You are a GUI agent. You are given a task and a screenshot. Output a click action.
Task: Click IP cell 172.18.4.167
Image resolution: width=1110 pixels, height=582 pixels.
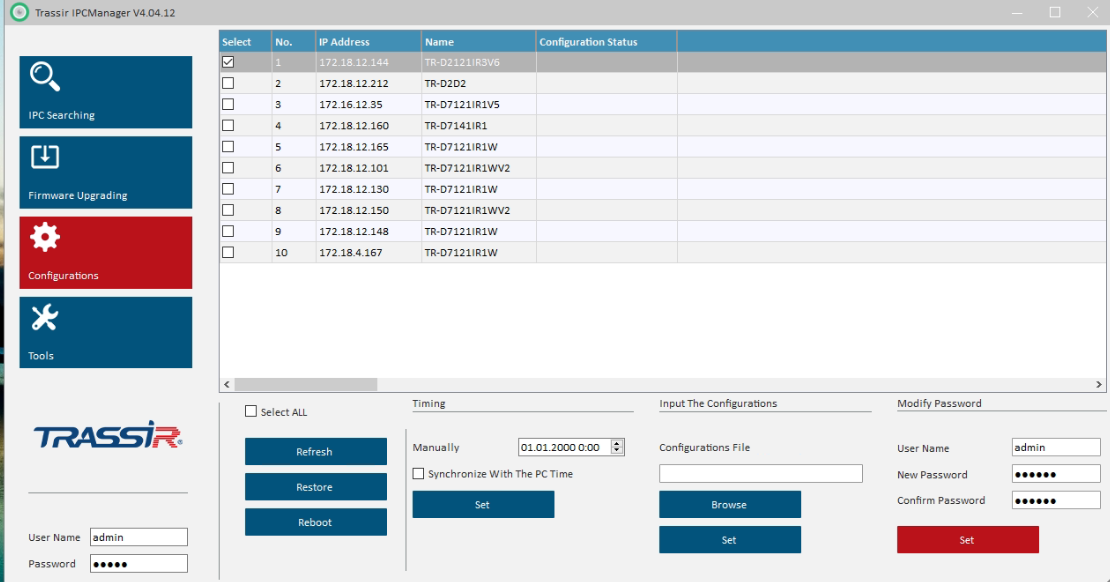tap(368, 253)
